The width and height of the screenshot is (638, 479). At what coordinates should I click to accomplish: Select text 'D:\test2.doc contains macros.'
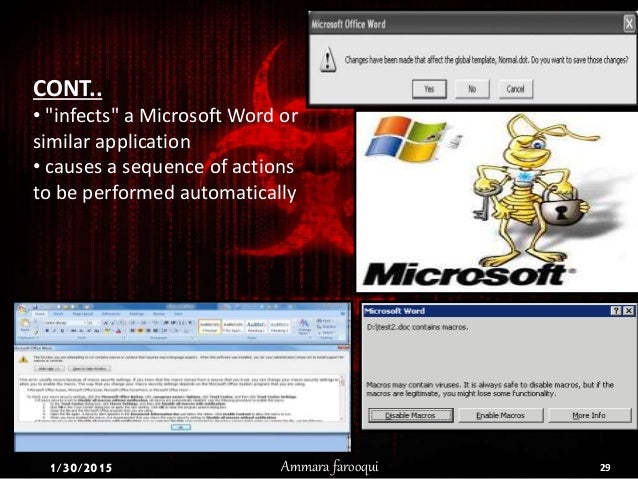417,327
